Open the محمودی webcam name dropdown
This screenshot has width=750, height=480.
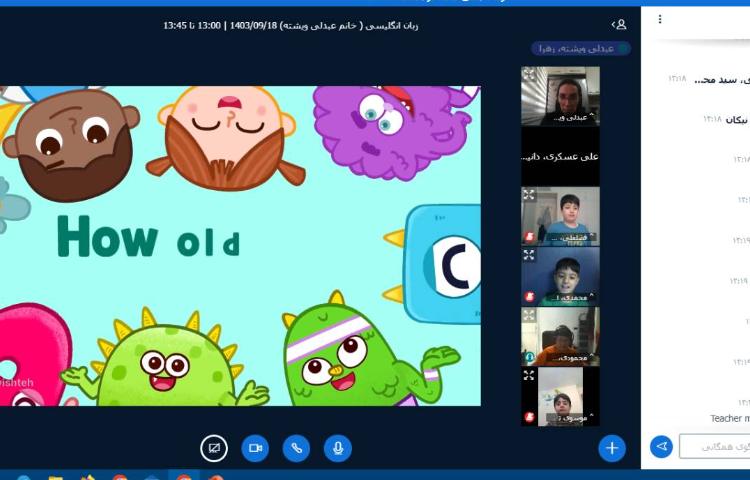[x=570, y=357]
